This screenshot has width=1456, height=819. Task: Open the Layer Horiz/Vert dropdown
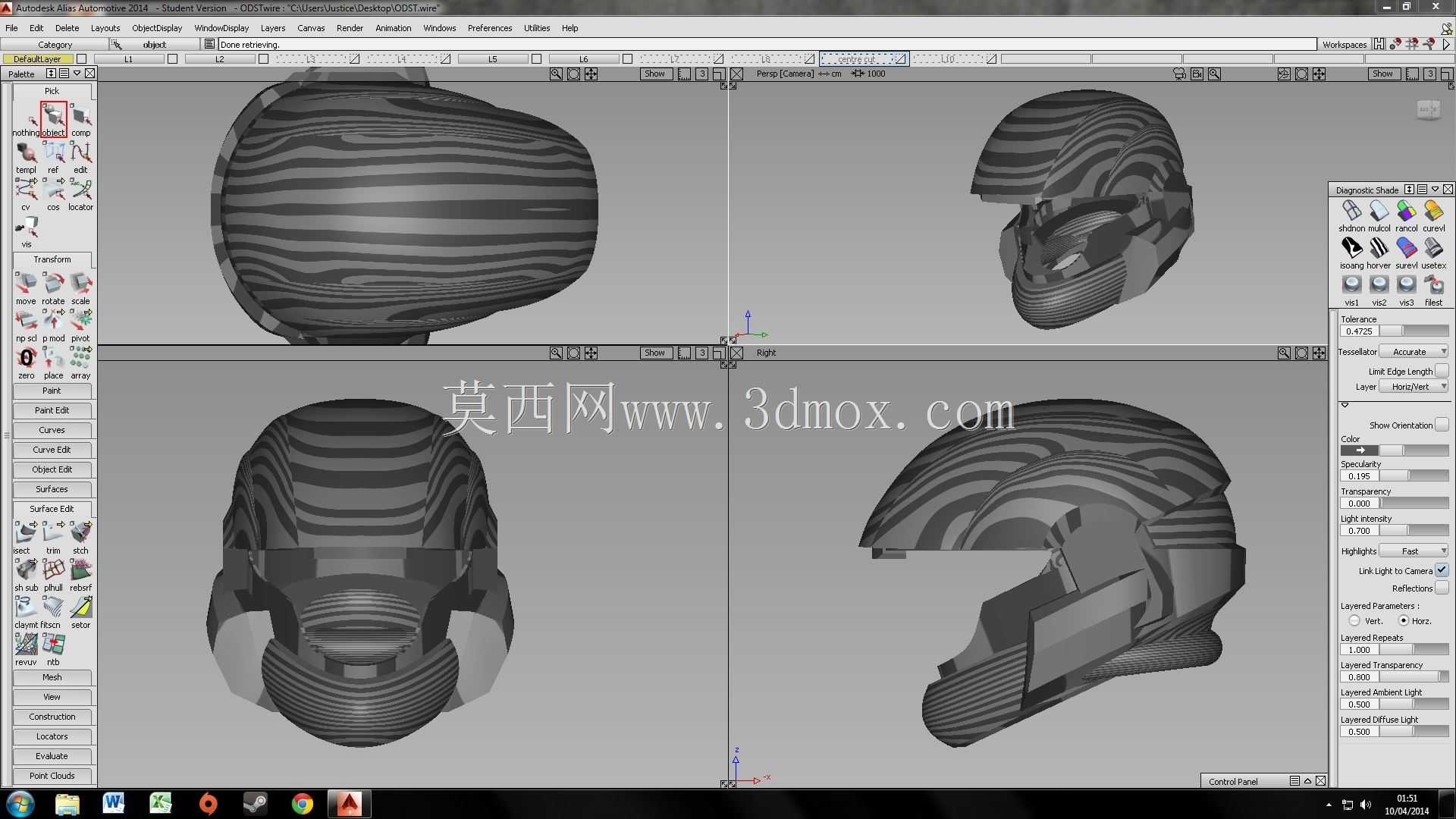[x=1414, y=387]
